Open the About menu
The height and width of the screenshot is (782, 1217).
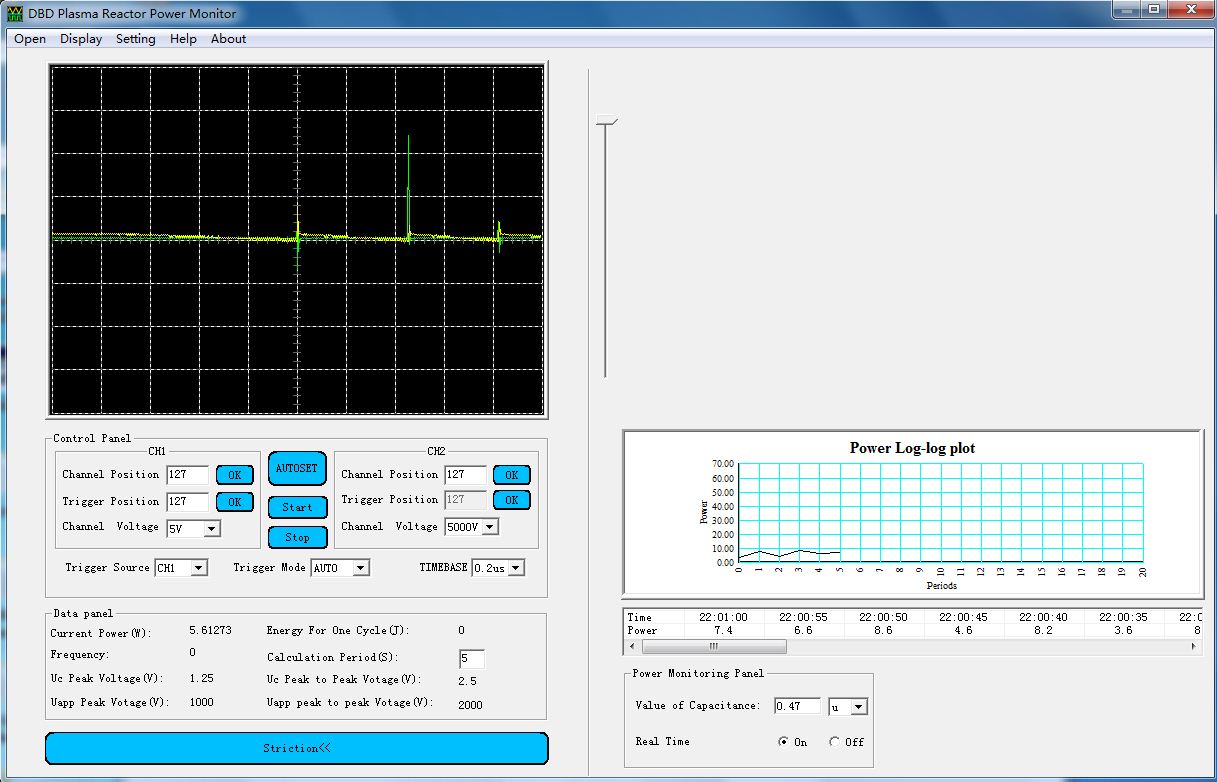[x=228, y=39]
